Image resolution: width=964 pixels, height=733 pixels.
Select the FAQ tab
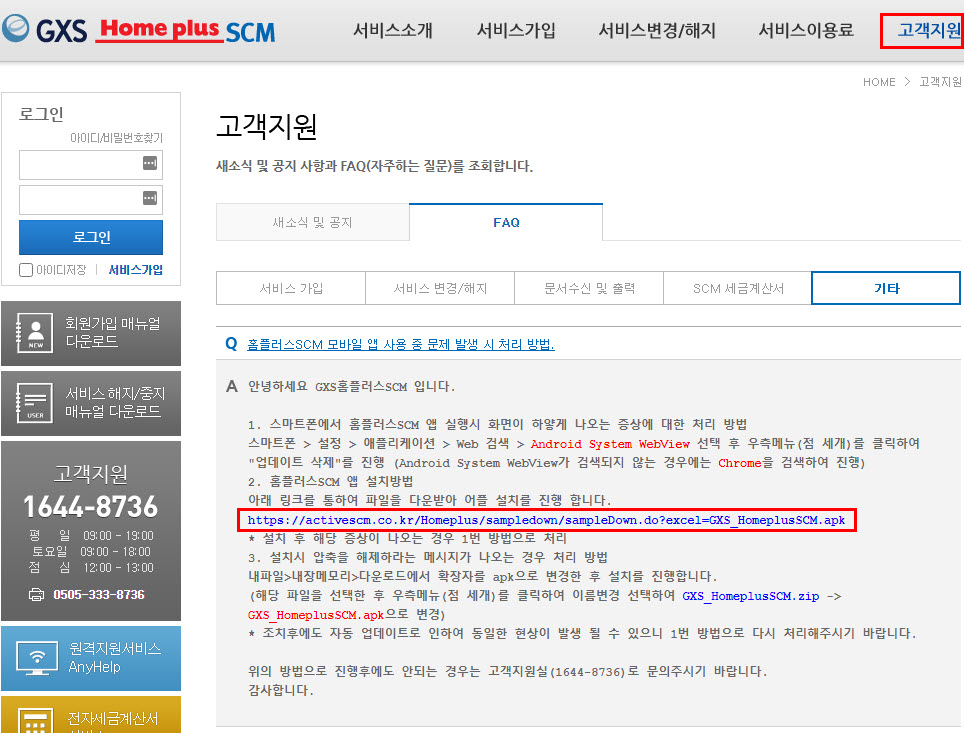(506, 222)
